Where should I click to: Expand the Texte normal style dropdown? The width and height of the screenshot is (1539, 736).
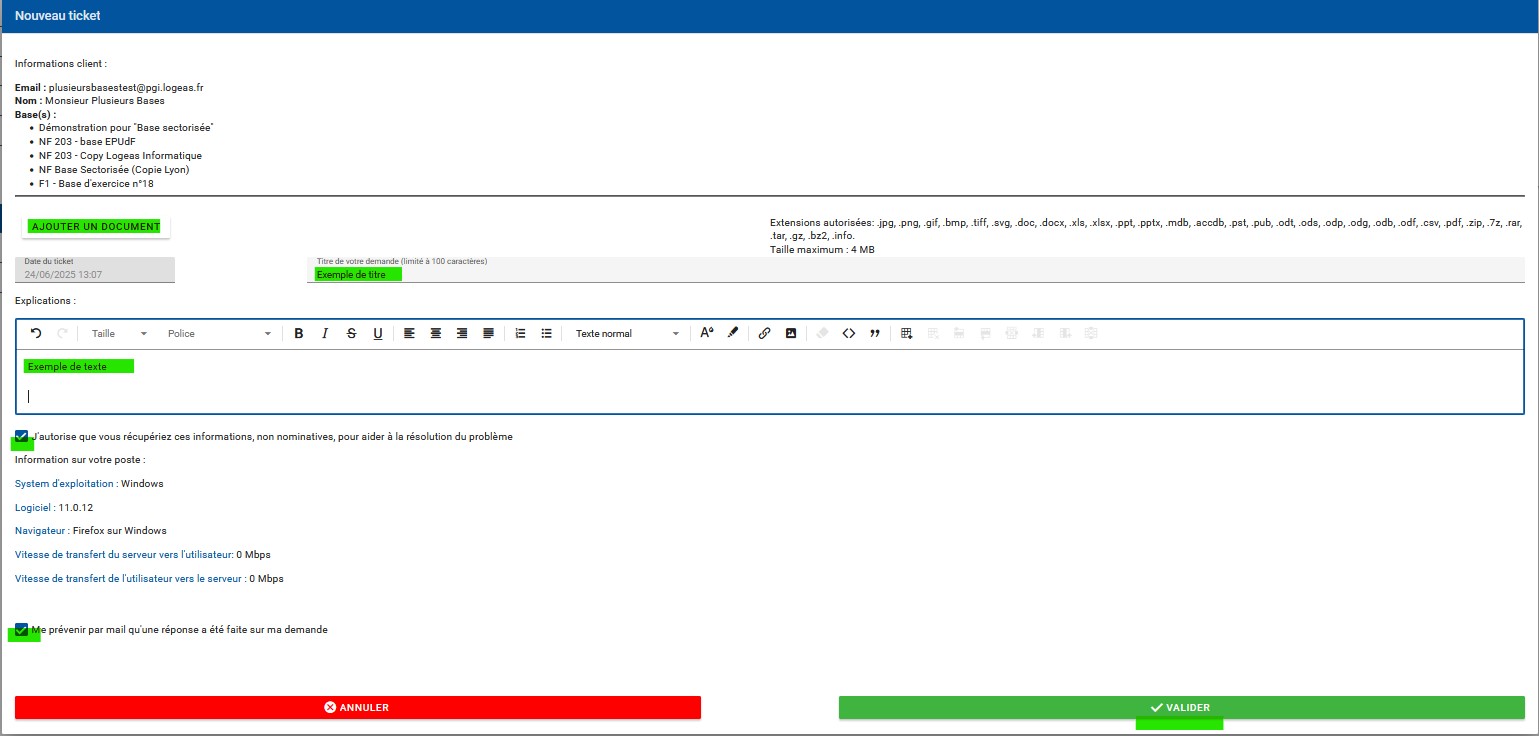click(627, 334)
